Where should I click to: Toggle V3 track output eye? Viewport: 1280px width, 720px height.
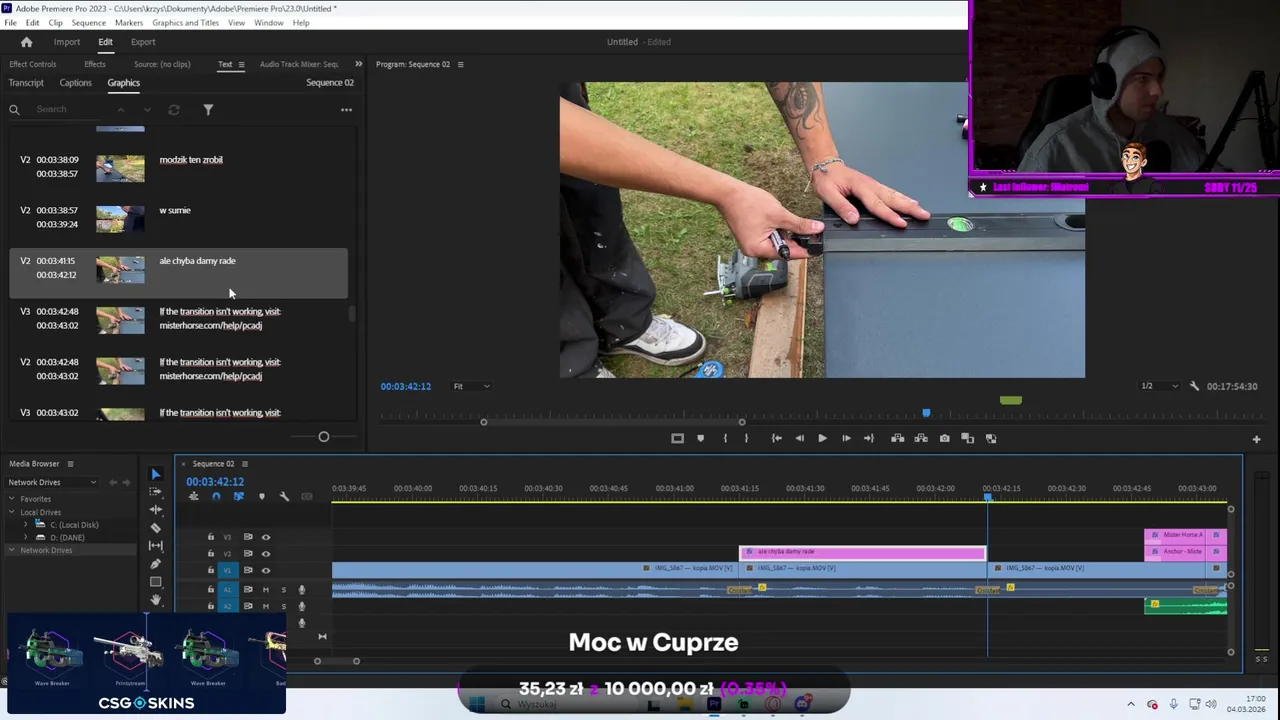(266, 537)
